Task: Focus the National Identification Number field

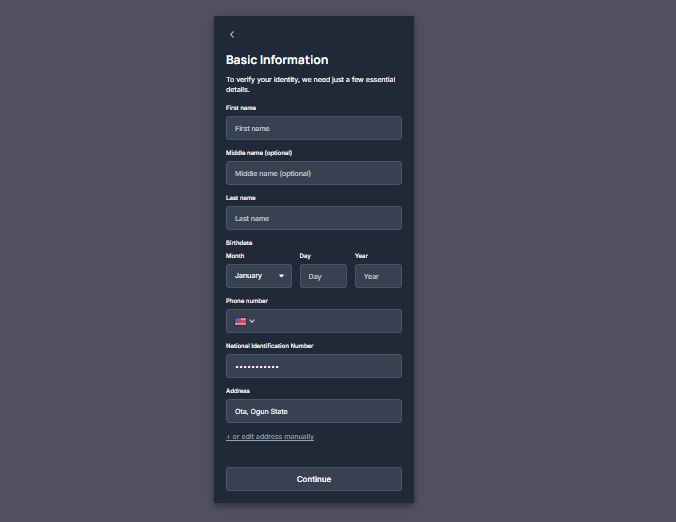Action: pyautogui.click(x=314, y=366)
